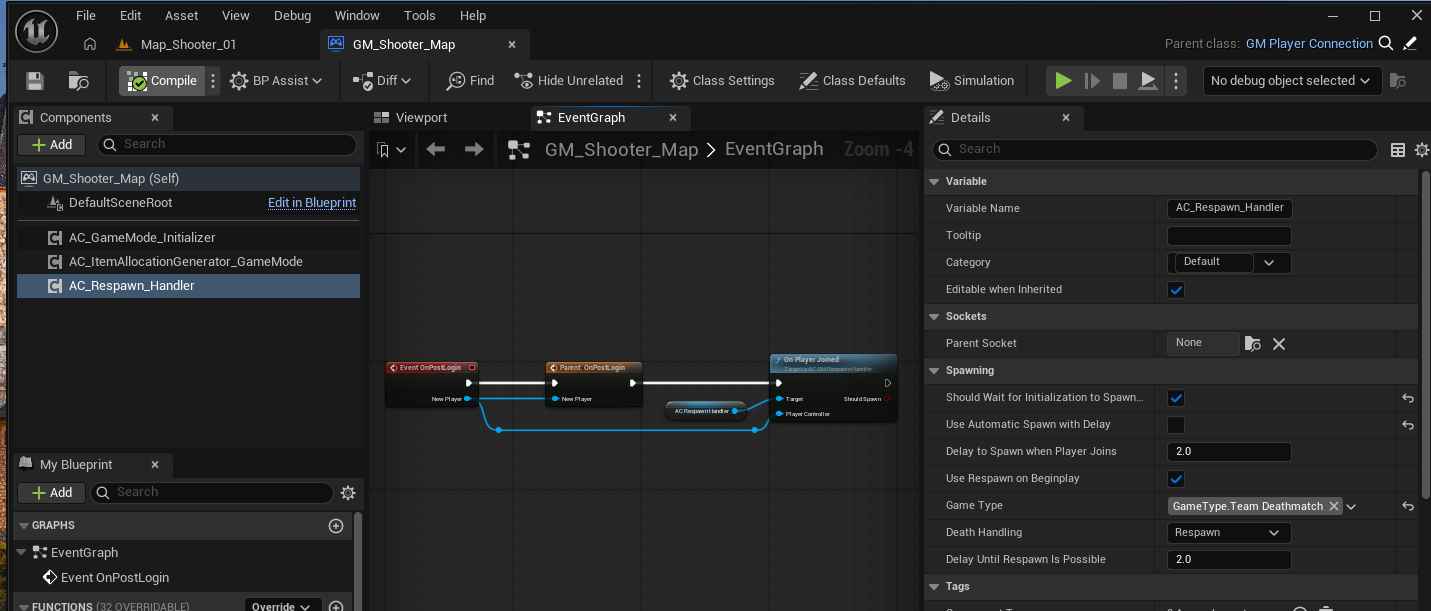Open the Category dropdown
The height and width of the screenshot is (611, 1431).
coord(1229,262)
